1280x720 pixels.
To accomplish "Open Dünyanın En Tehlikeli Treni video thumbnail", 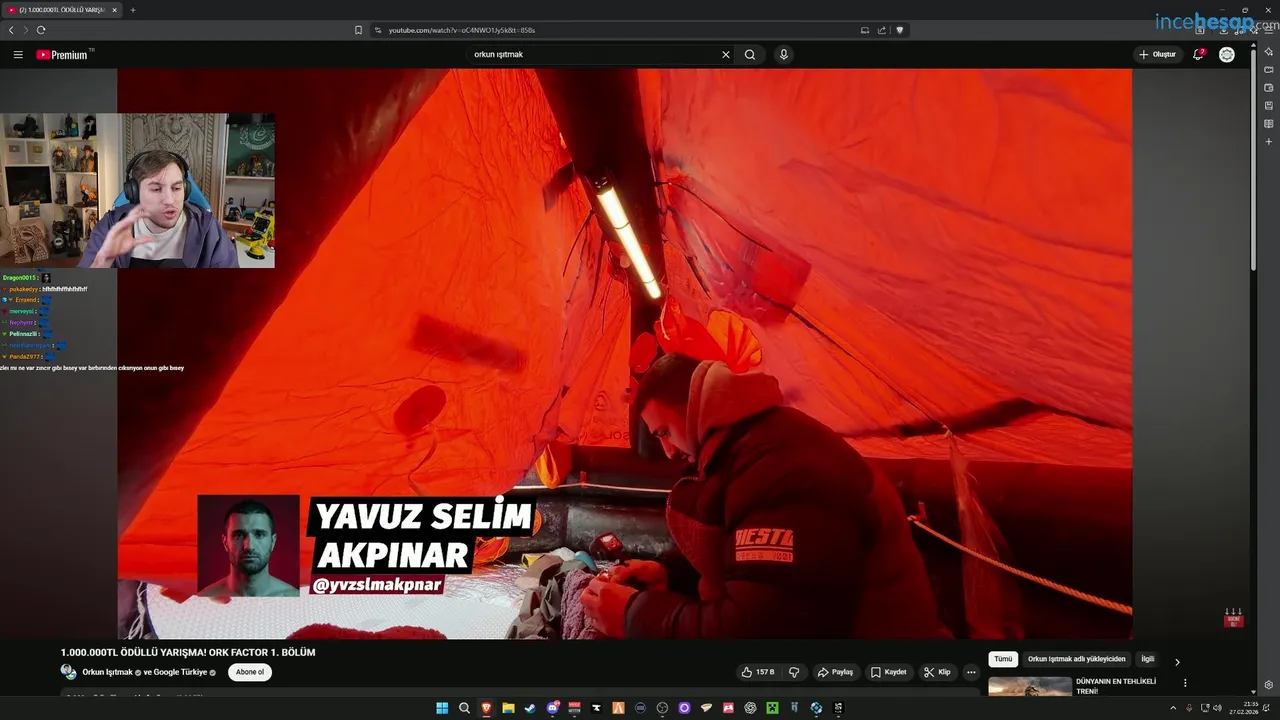I will click(x=1030, y=687).
